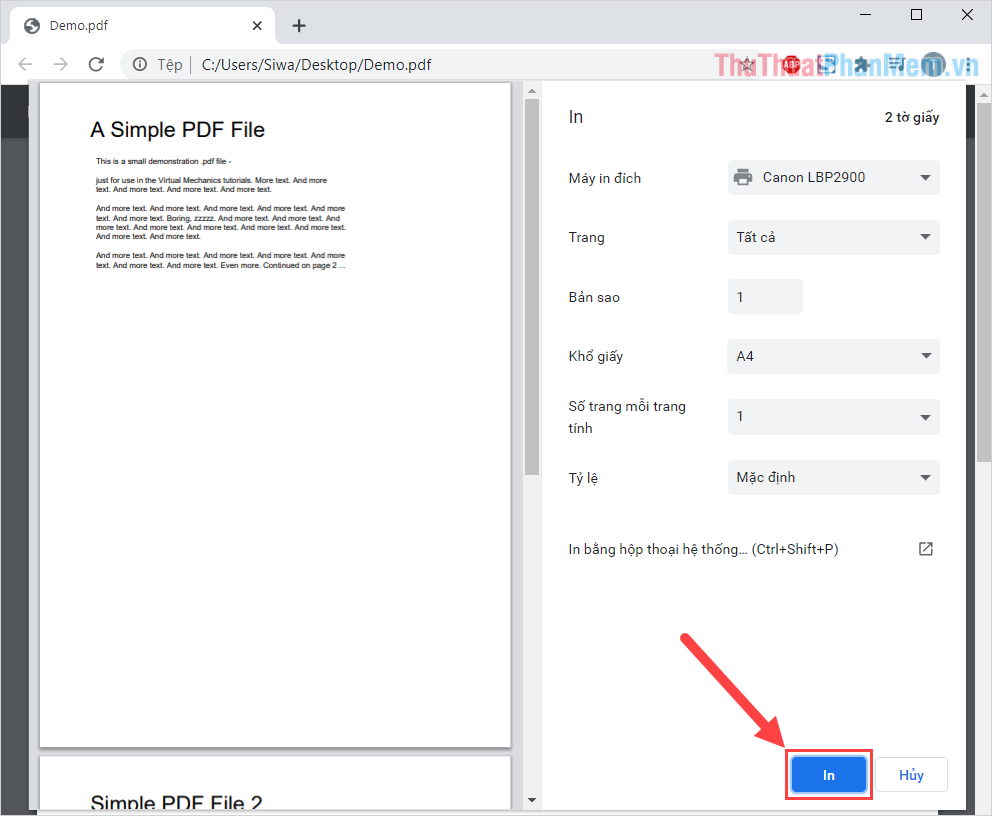992x816 pixels.
Task: Open the Khổ giấy paper size dropdown
Action: point(833,356)
